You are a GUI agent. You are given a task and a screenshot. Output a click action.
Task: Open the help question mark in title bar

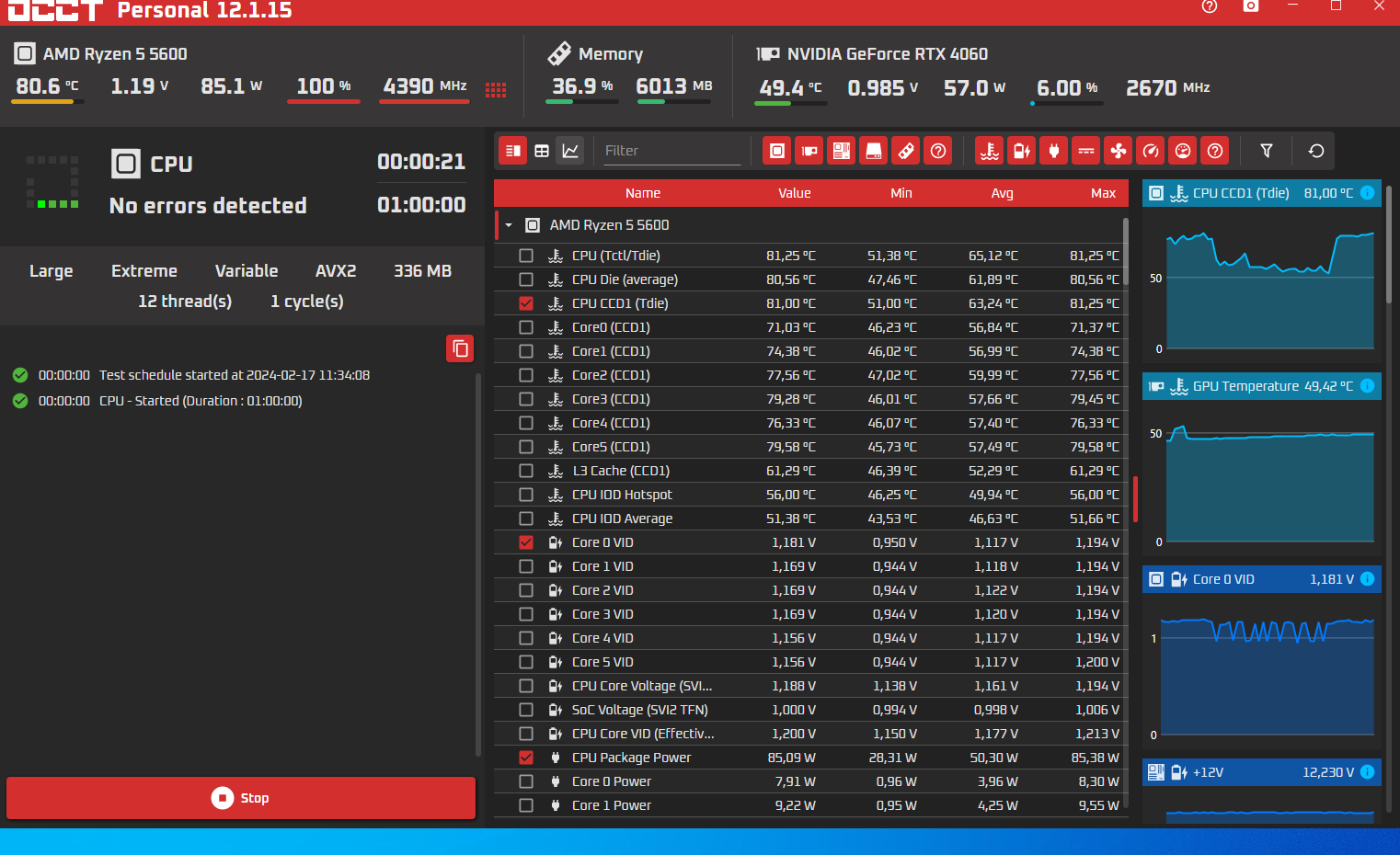pyautogui.click(x=1210, y=6)
